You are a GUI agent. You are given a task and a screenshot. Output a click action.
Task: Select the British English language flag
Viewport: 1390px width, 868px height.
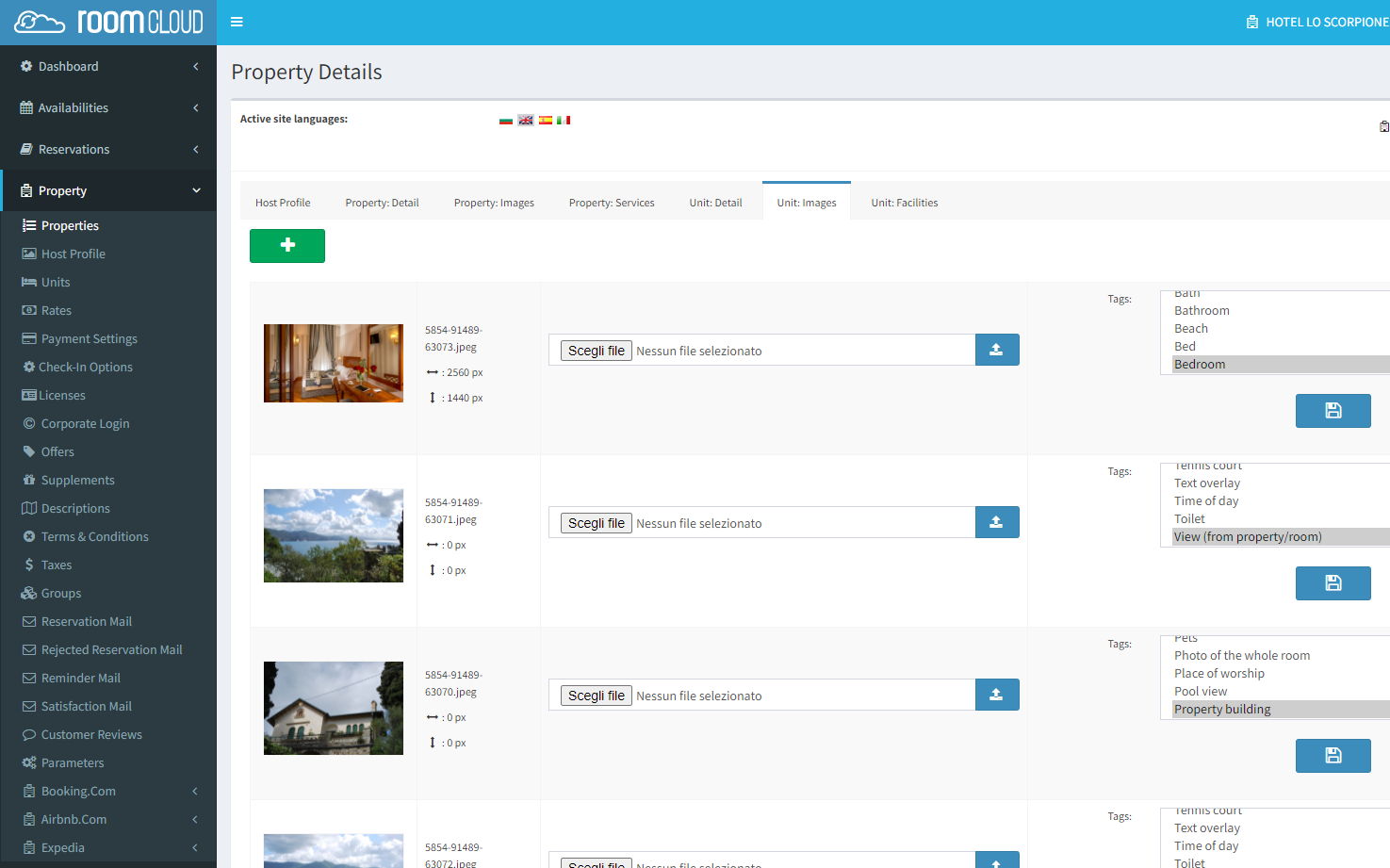click(x=526, y=120)
